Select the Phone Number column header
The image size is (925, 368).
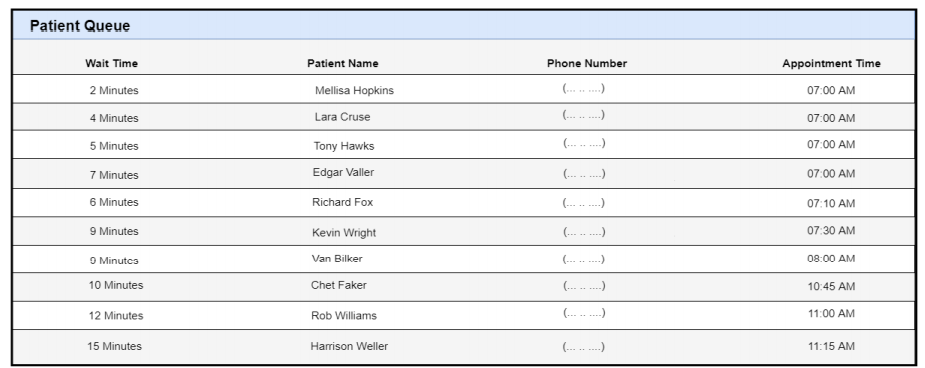click(587, 63)
